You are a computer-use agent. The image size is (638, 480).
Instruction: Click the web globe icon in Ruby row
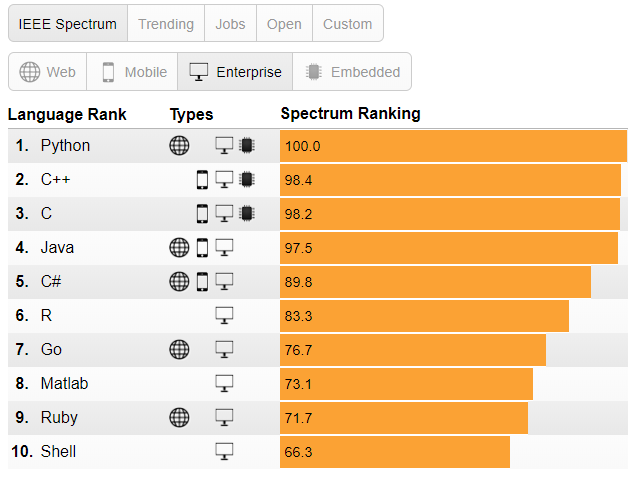(x=179, y=418)
